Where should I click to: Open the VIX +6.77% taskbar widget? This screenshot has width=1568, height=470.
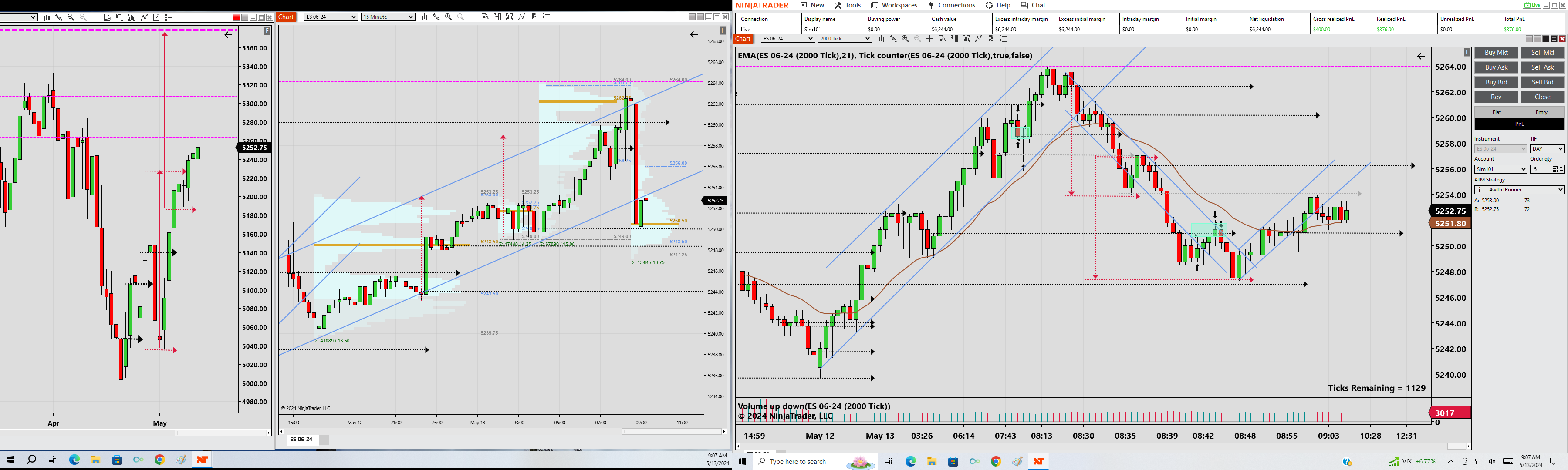click(1412, 461)
